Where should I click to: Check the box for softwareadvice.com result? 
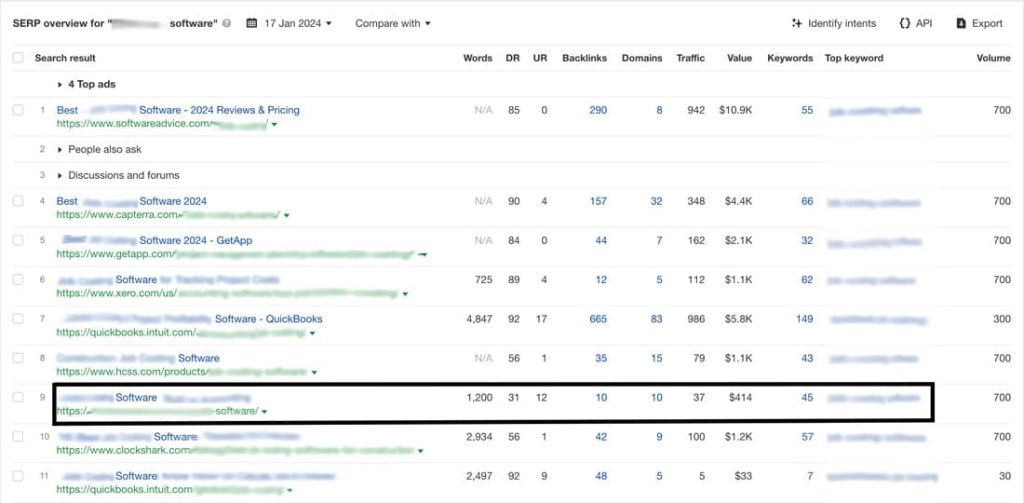click(18, 110)
